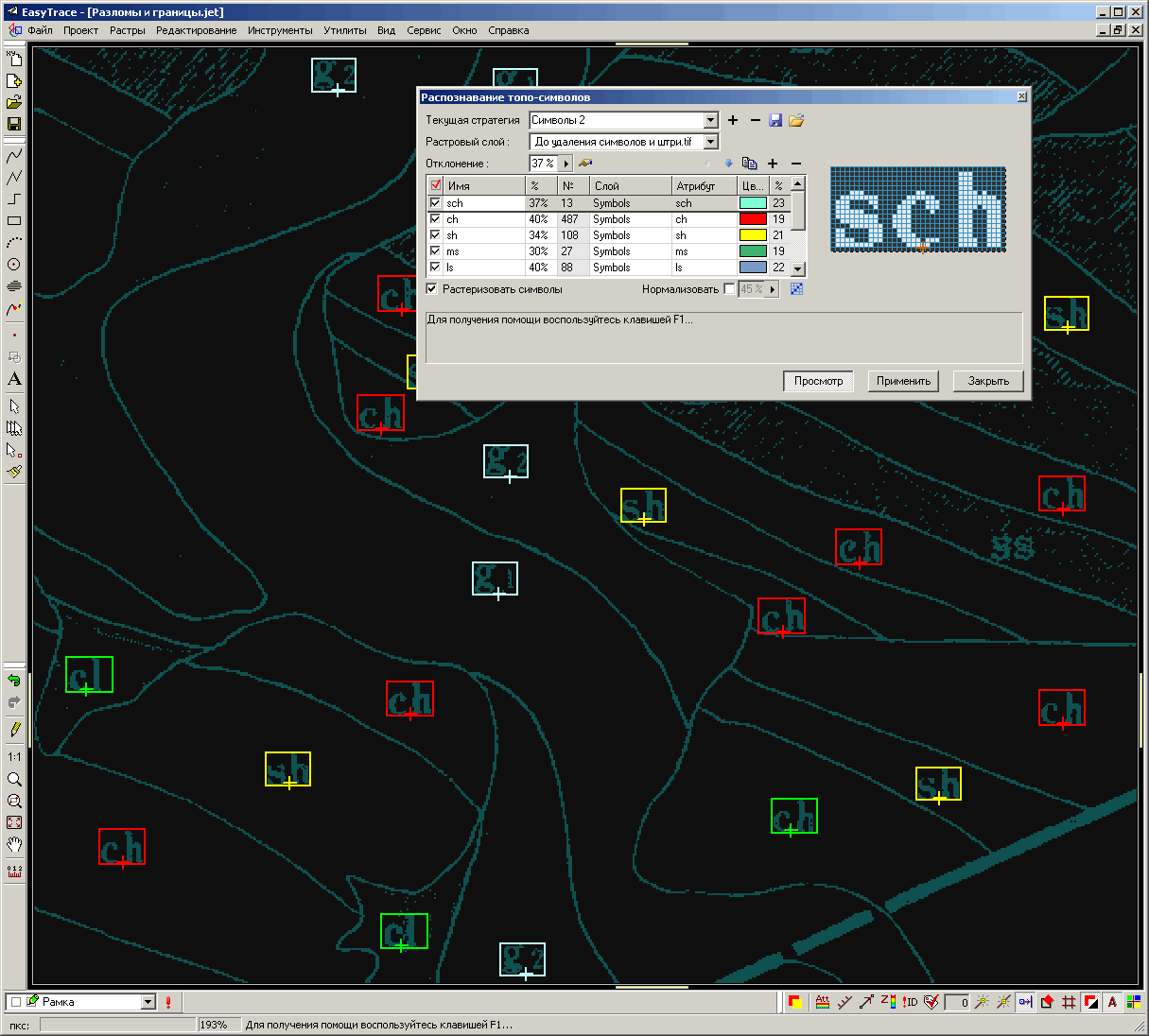1149x1036 pixels.
Task: Click the grid snap icon in status bar
Action: coord(1069,1002)
